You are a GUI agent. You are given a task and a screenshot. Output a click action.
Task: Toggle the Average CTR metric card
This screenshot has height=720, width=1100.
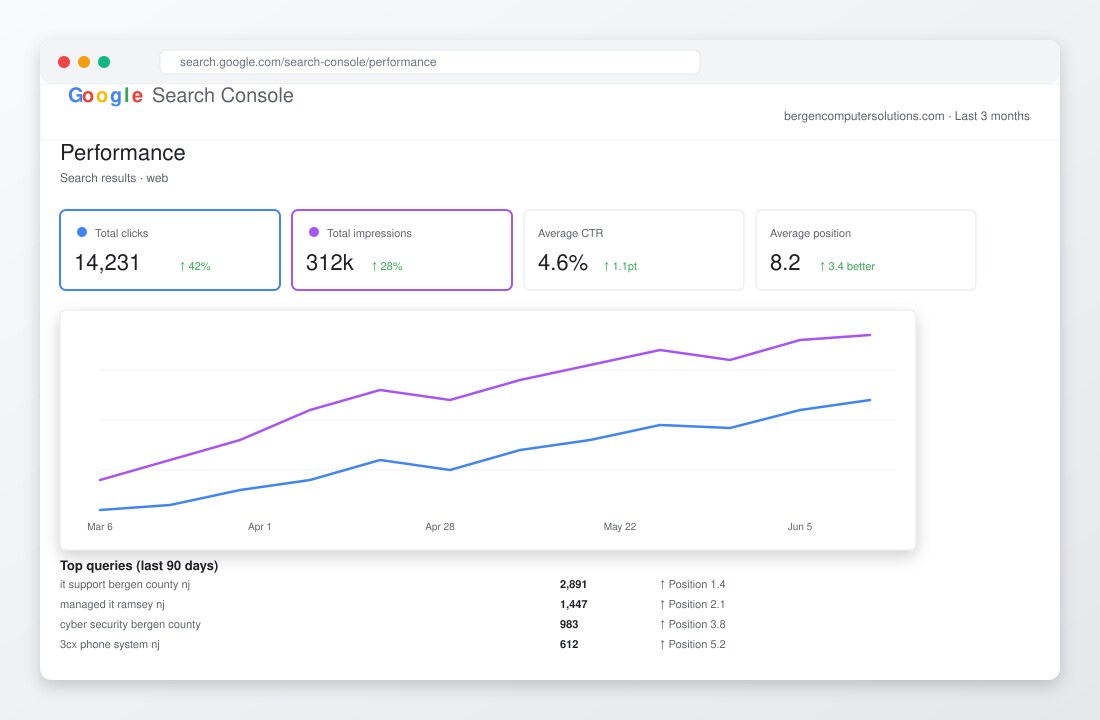(633, 250)
